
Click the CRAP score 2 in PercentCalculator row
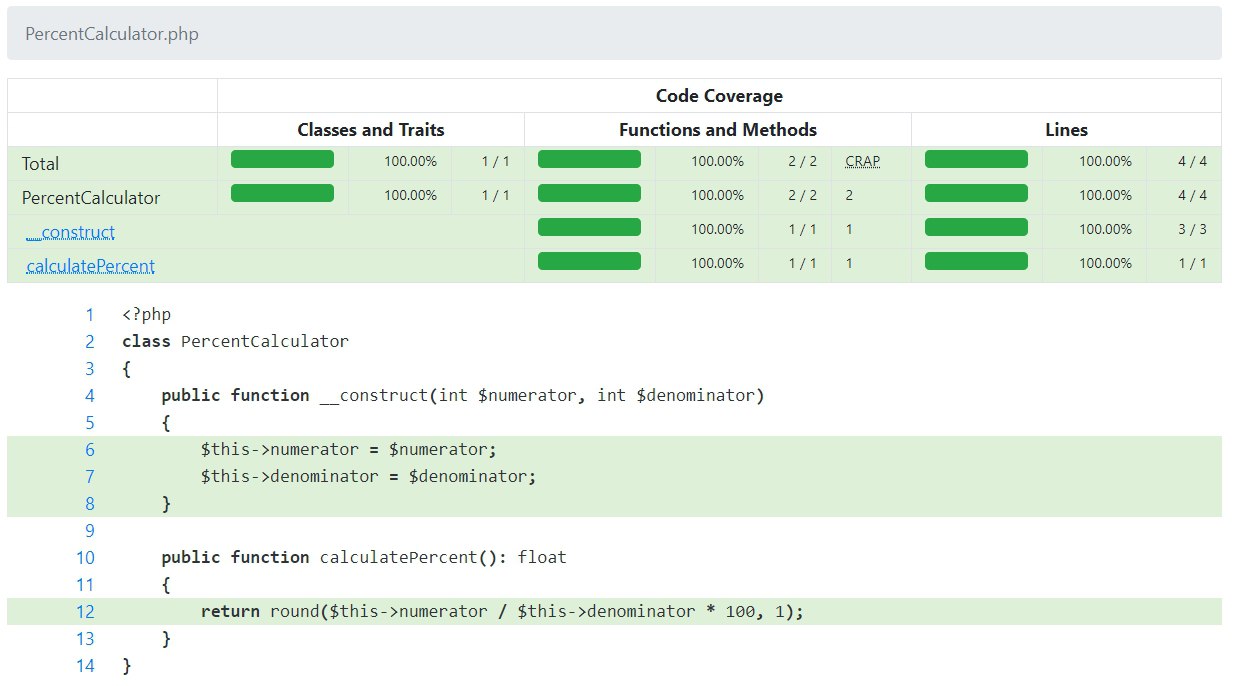pos(849,195)
